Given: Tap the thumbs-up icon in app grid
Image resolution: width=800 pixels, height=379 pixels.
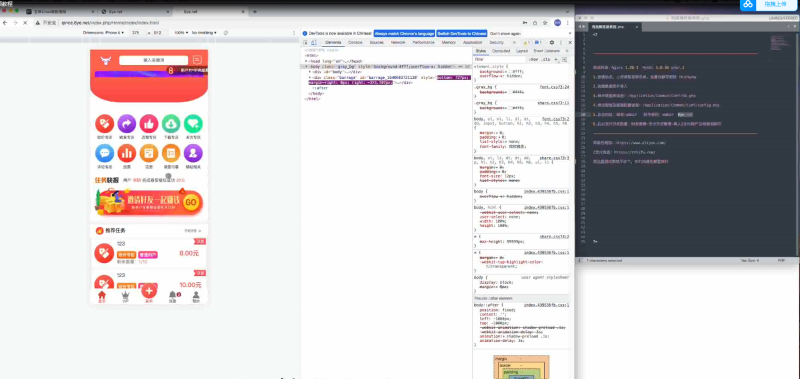Looking at the screenshot, I should [149, 124].
